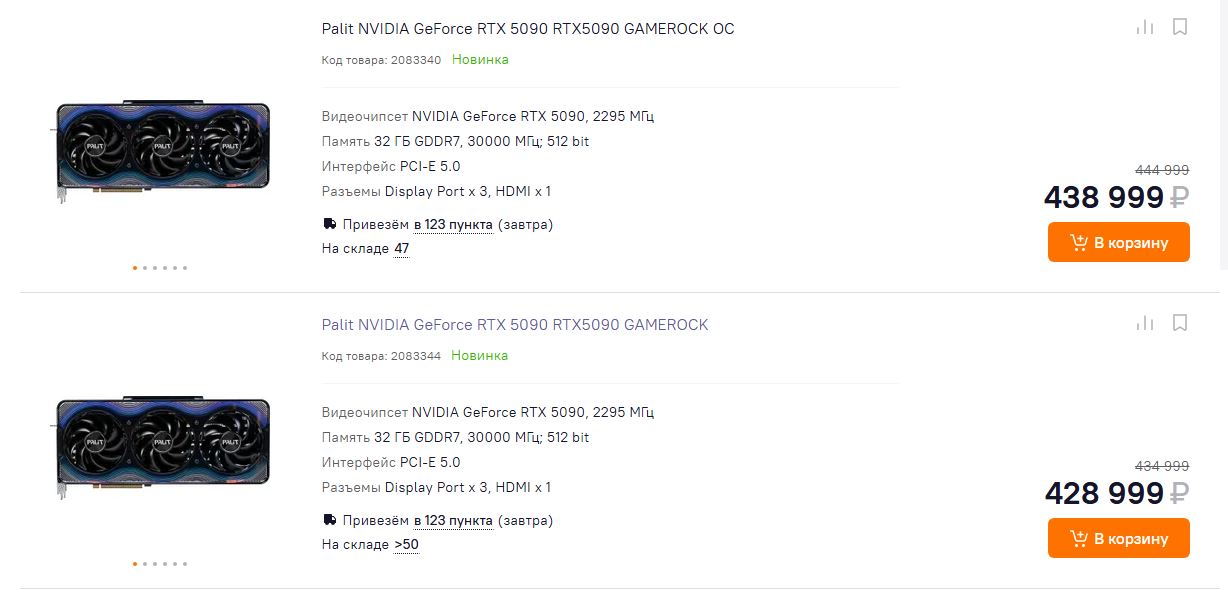Click stock count 47 link

pos(401,249)
